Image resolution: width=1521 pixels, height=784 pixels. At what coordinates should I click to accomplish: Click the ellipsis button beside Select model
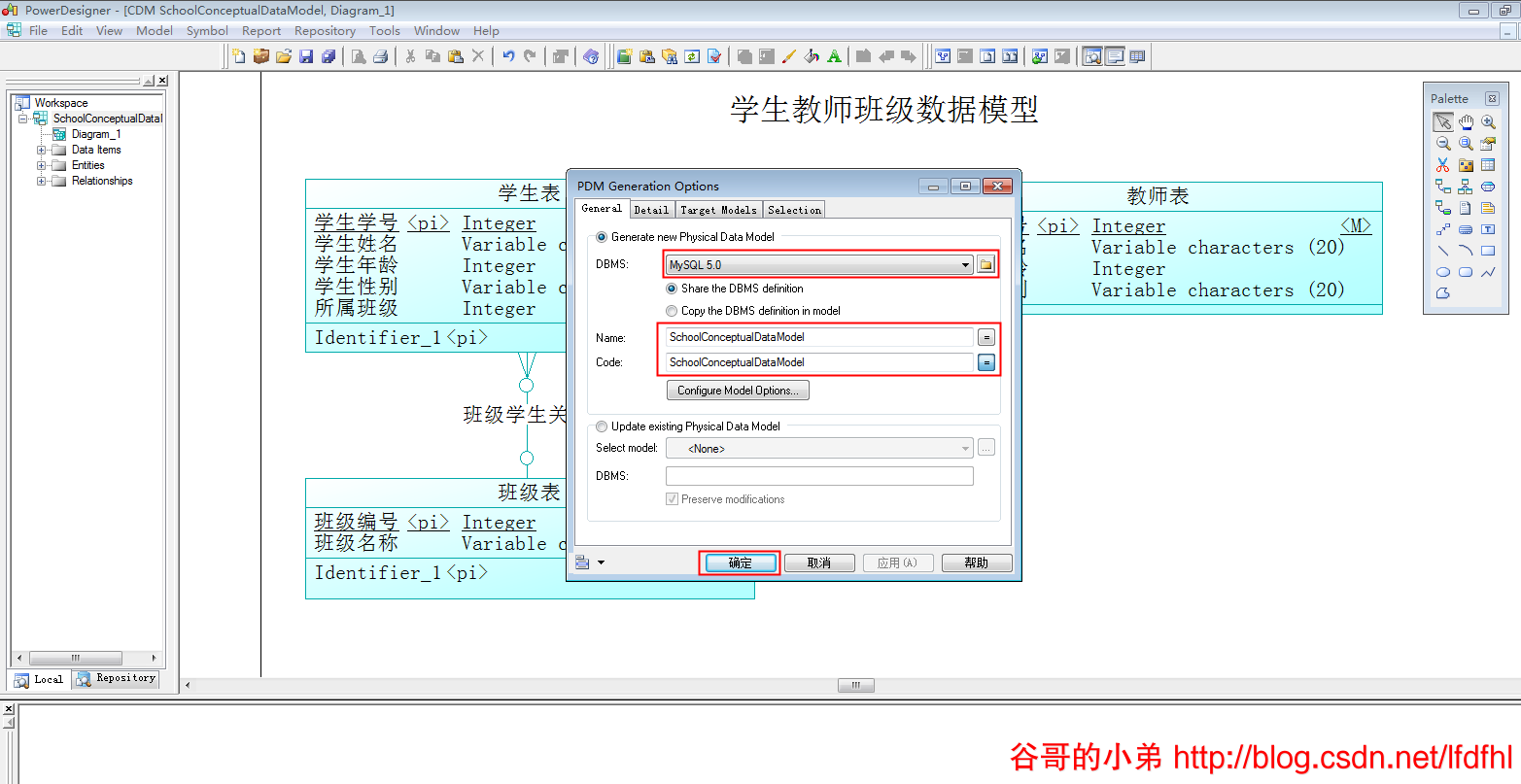[985, 448]
